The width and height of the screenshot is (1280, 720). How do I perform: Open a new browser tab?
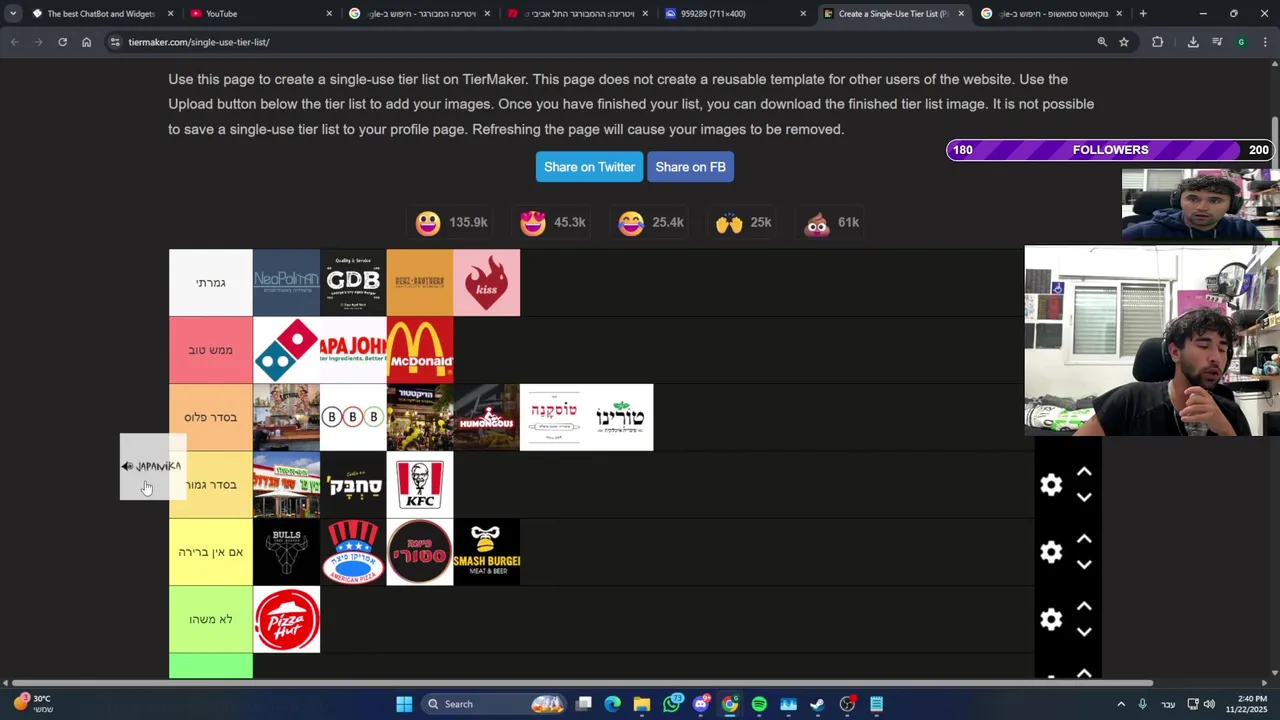[x=1143, y=14]
